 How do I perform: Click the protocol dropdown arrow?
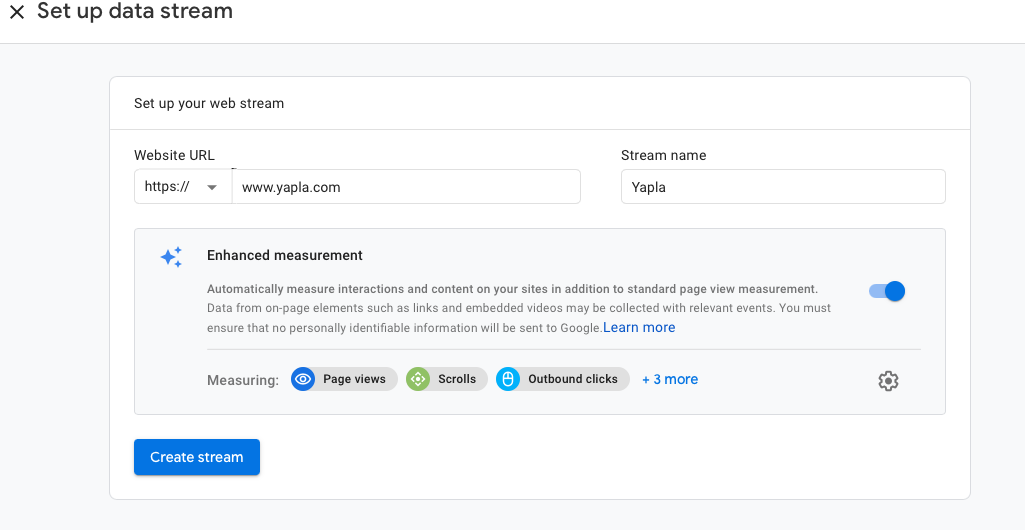(x=212, y=187)
